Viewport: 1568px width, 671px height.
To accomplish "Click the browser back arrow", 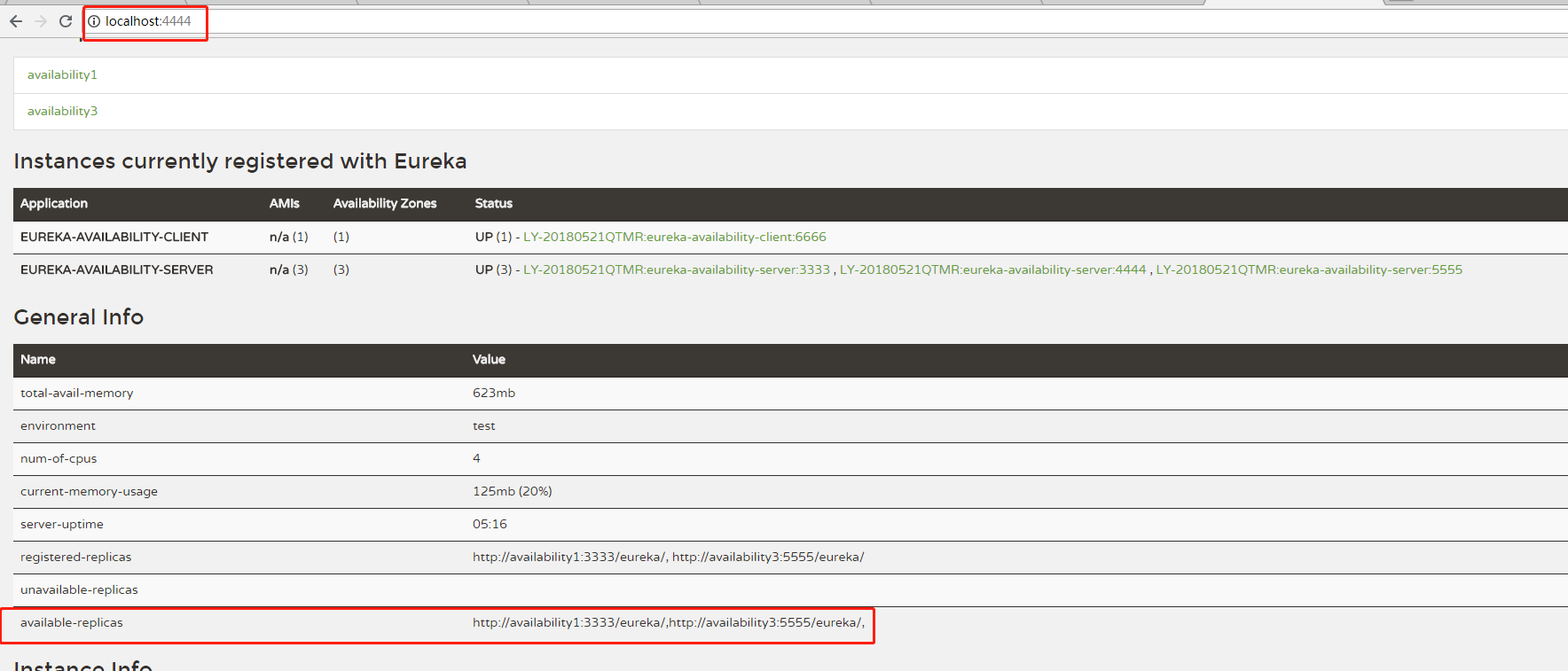I will click(x=16, y=21).
